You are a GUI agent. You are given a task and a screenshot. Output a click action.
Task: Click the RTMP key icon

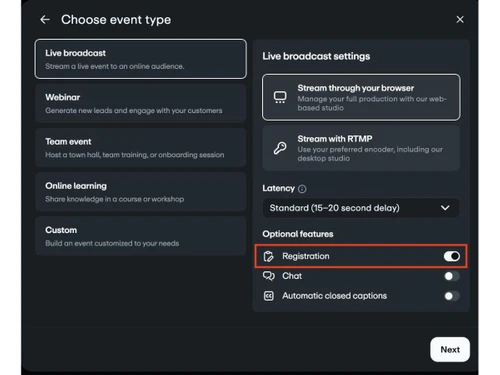click(280, 148)
